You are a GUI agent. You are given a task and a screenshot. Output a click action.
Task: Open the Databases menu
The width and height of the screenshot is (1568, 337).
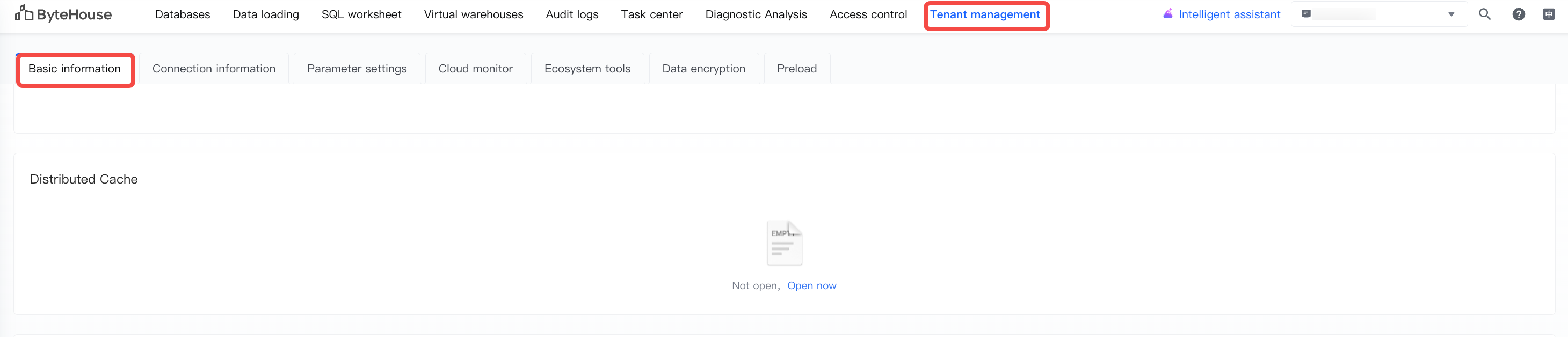[x=183, y=14]
